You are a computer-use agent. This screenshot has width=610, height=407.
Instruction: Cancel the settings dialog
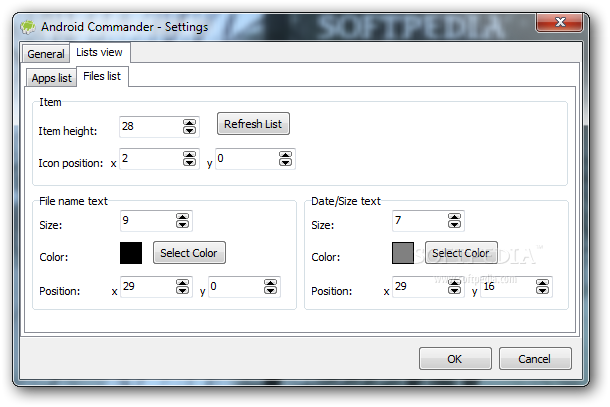pyautogui.click(x=535, y=359)
